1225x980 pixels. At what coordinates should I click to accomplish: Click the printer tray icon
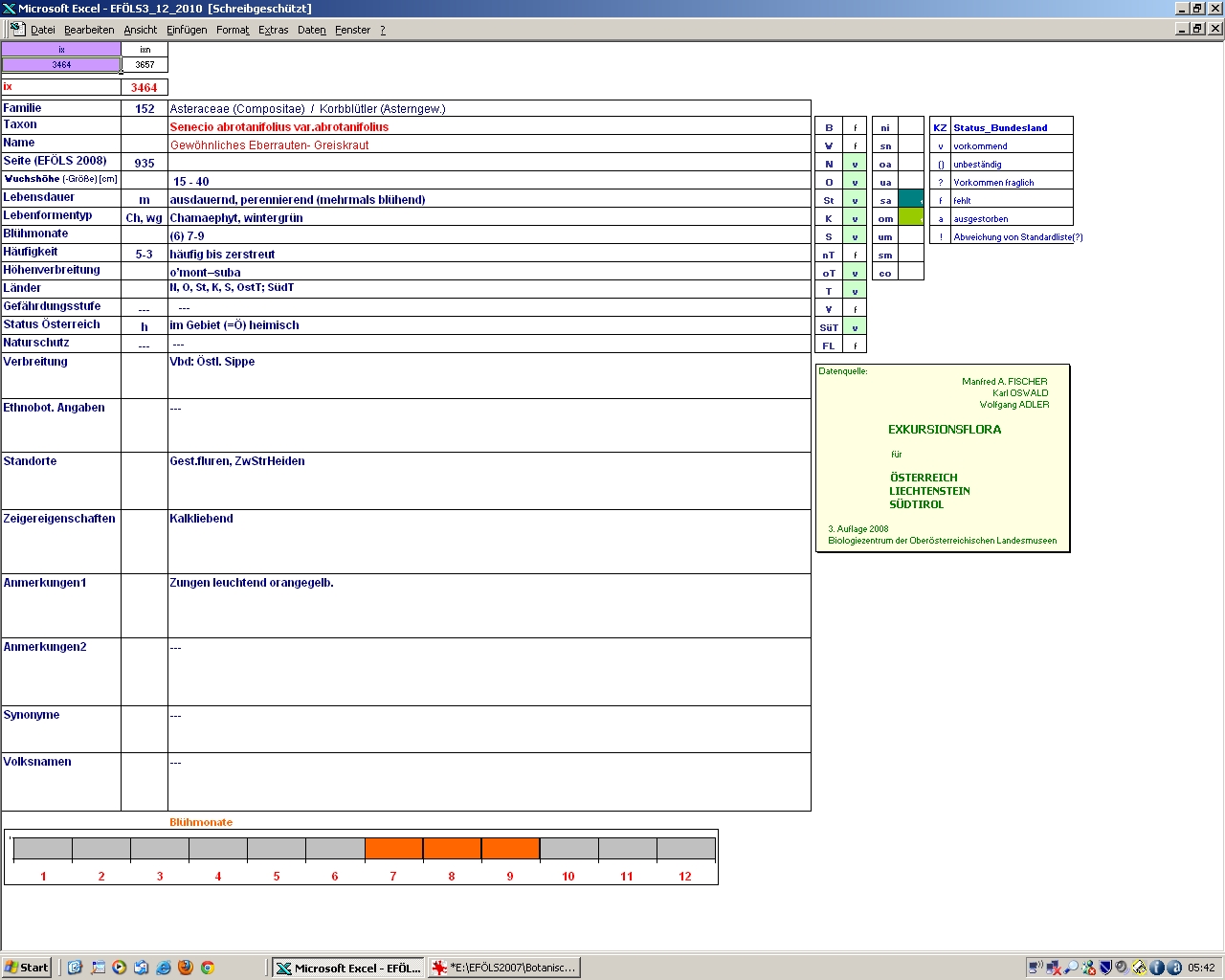point(1139,968)
